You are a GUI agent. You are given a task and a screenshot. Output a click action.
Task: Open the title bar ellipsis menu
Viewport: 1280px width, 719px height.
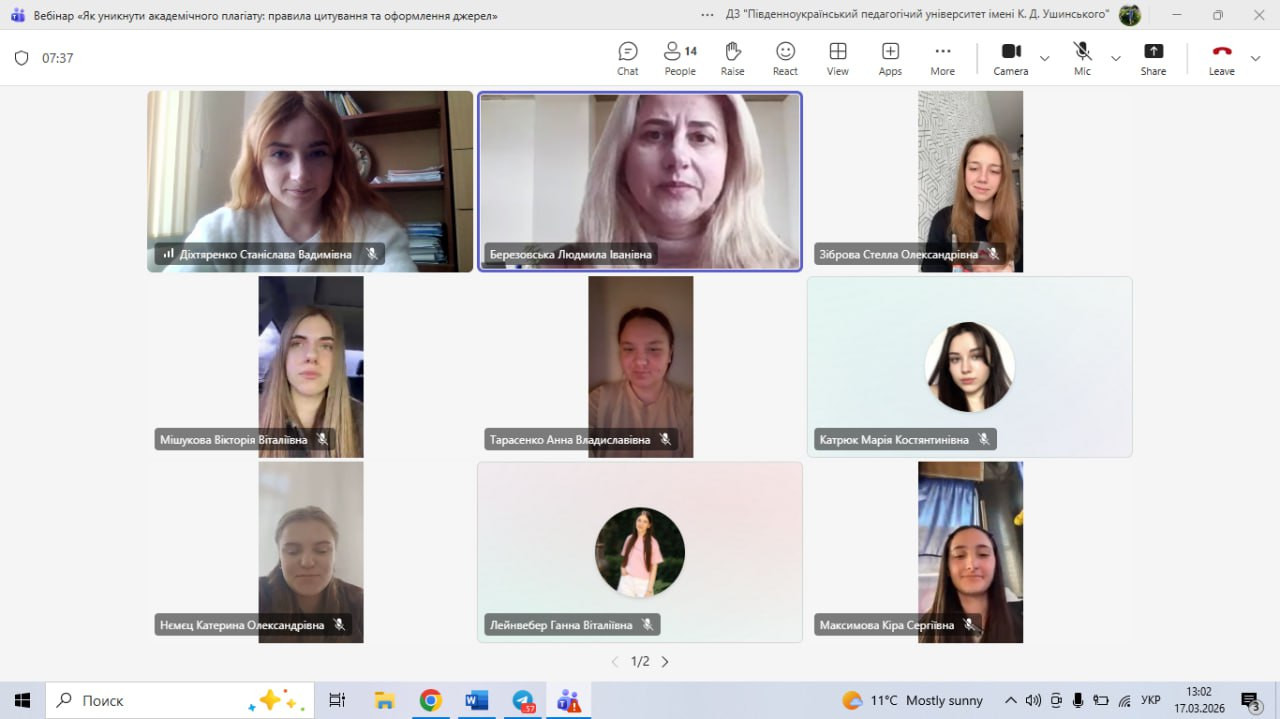pyautogui.click(x=708, y=15)
